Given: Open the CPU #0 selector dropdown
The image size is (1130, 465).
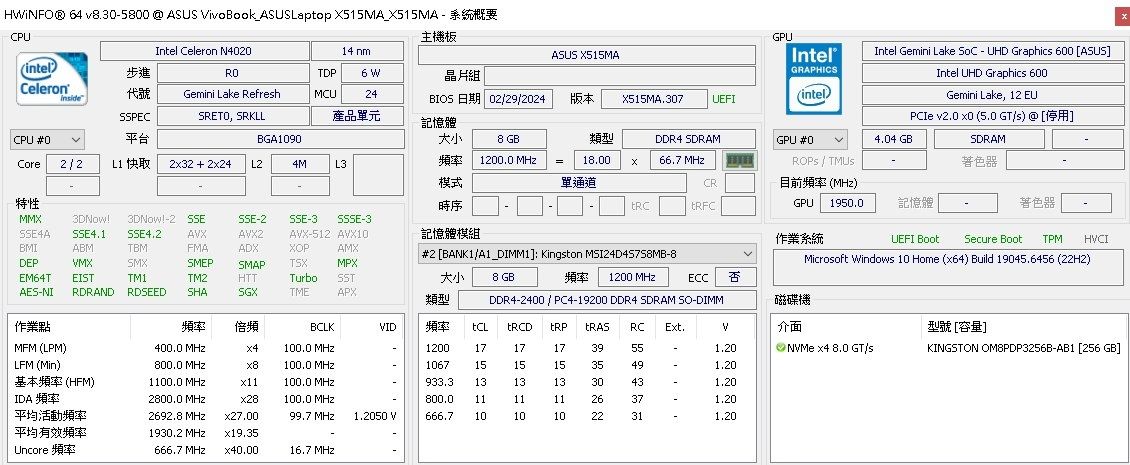Looking at the screenshot, I should [47, 140].
